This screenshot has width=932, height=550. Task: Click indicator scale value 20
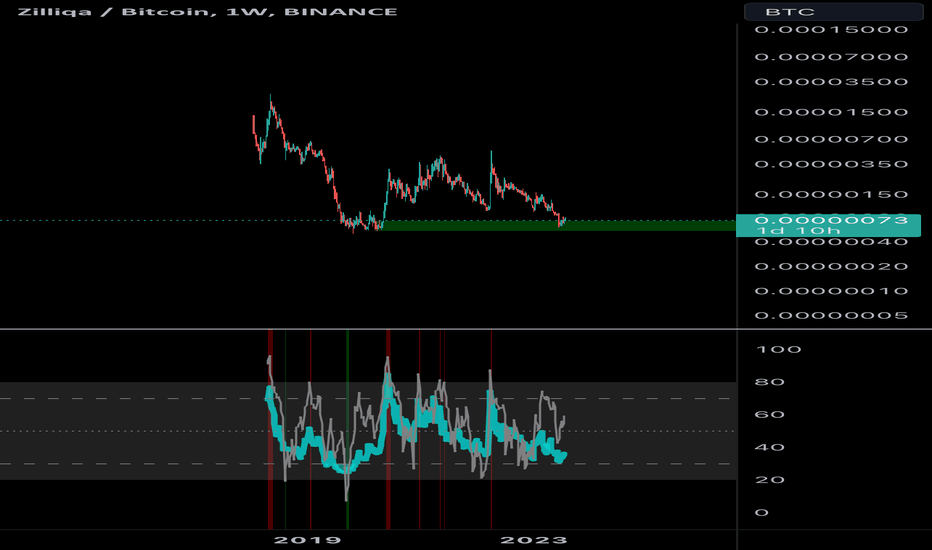pyautogui.click(x=770, y=480)
